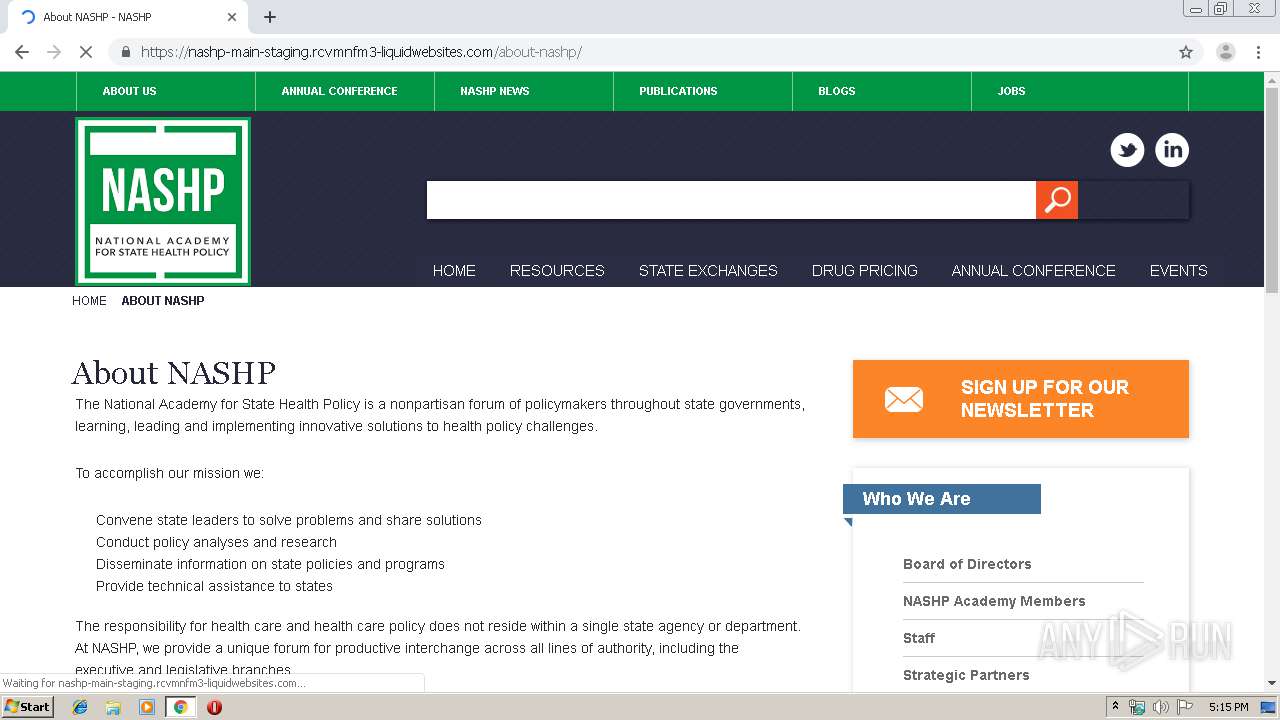Screen dimensions: 1280x720
Task: Go back with browser back arrow
Action: [x=22, y=52]
